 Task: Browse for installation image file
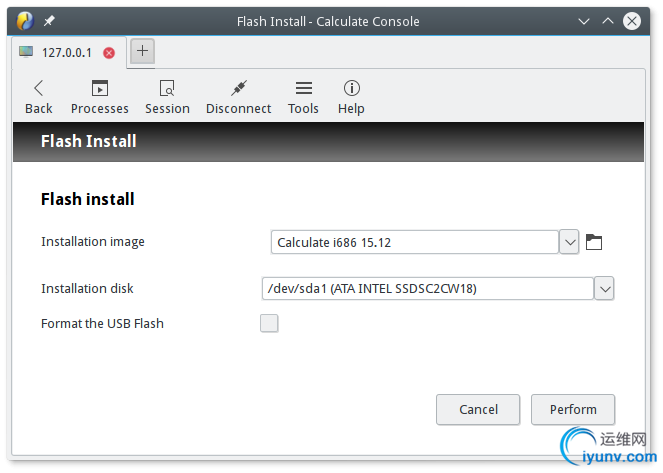coord(594,242)
